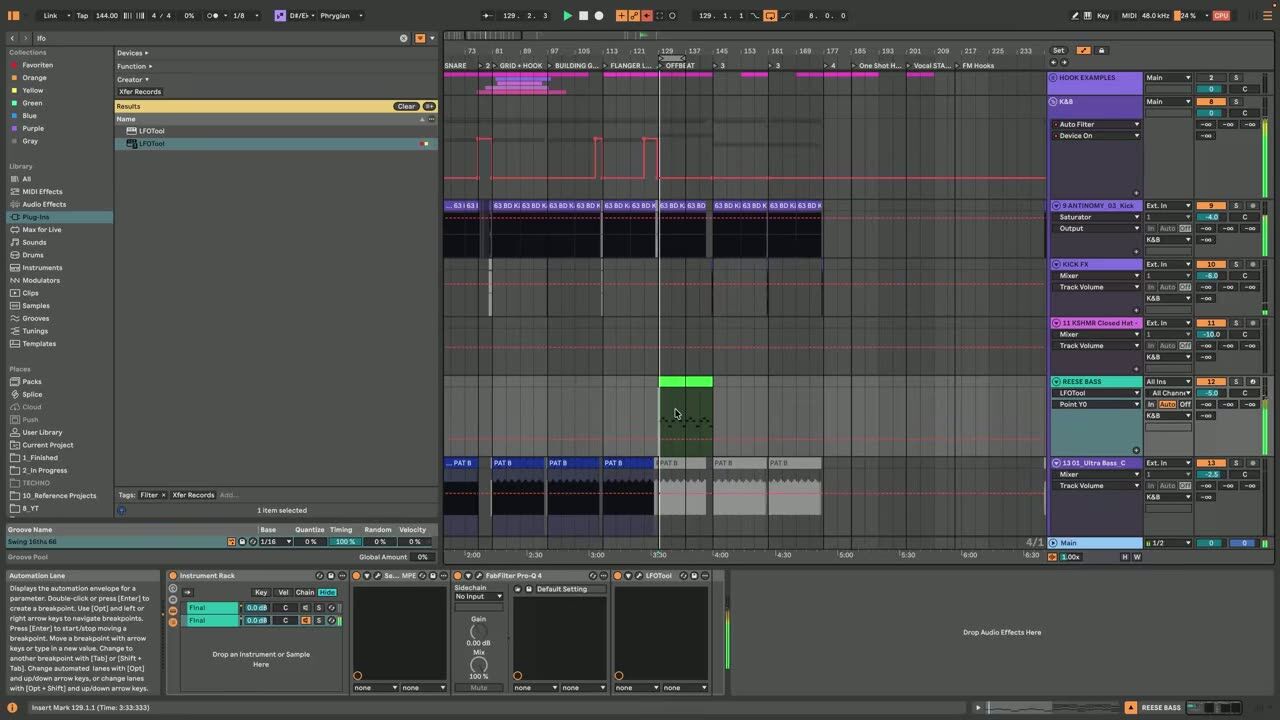The width and height of the screenshot is (1280, 720).
Task: Enable Draw Mode pencil icon
Action: pyautogui.click(x=1076, y=15)
